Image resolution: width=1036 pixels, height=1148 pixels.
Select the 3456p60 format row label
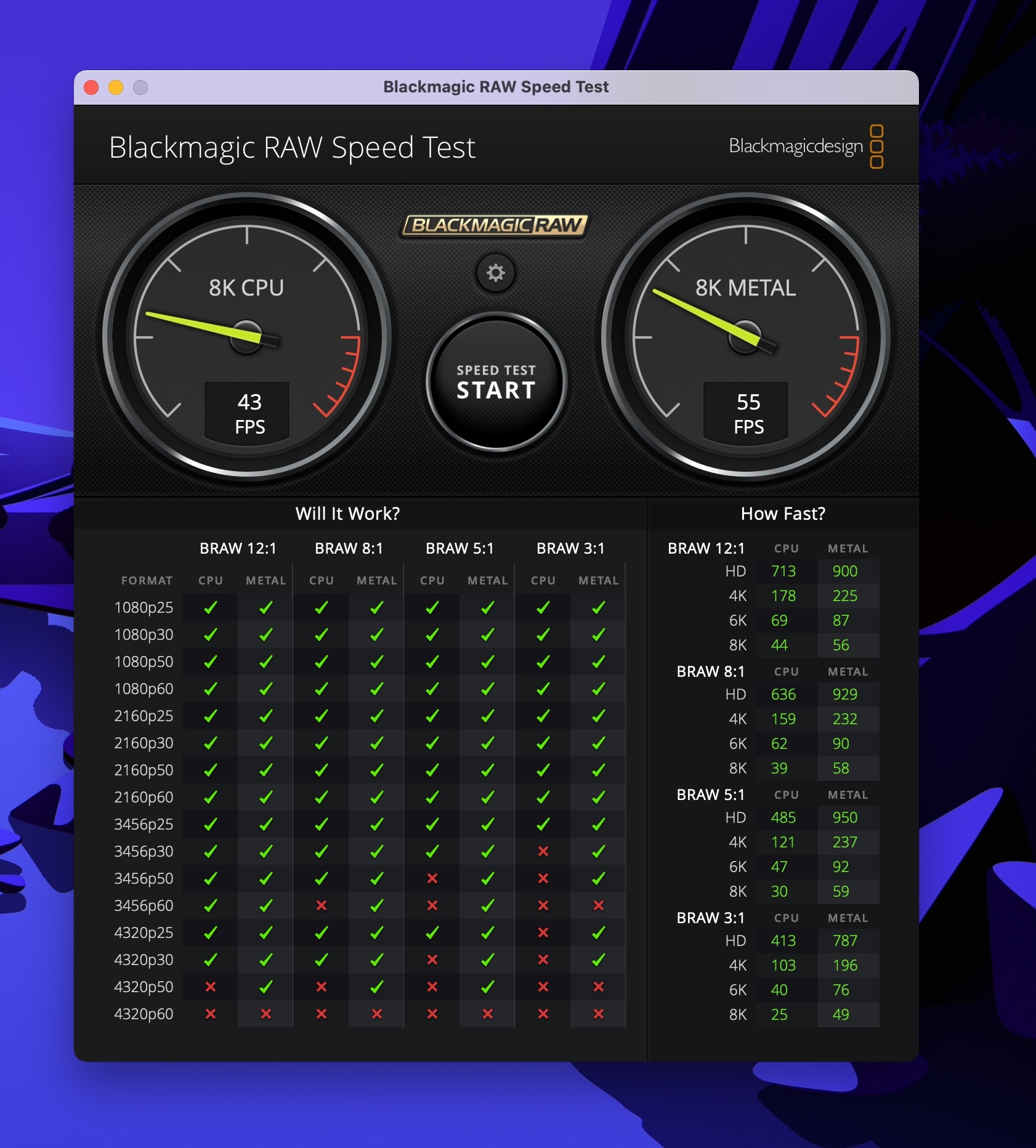click(x=144, y=906)
